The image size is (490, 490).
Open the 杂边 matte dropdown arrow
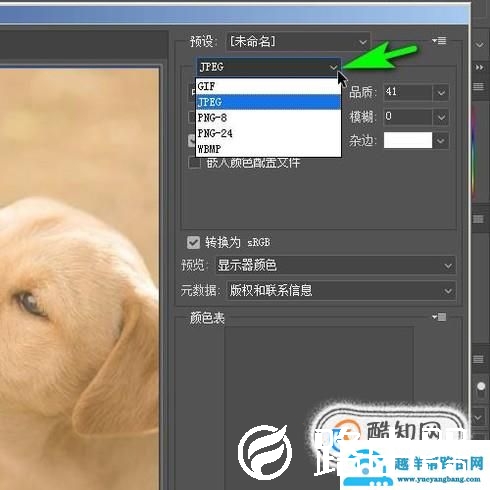pyautogui.click(x=441, y=141)
